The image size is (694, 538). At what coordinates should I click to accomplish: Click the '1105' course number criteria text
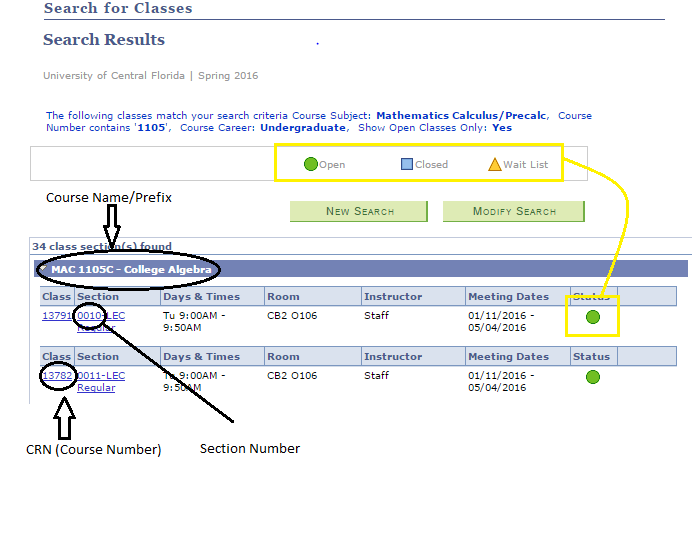[x=151, y=128]
